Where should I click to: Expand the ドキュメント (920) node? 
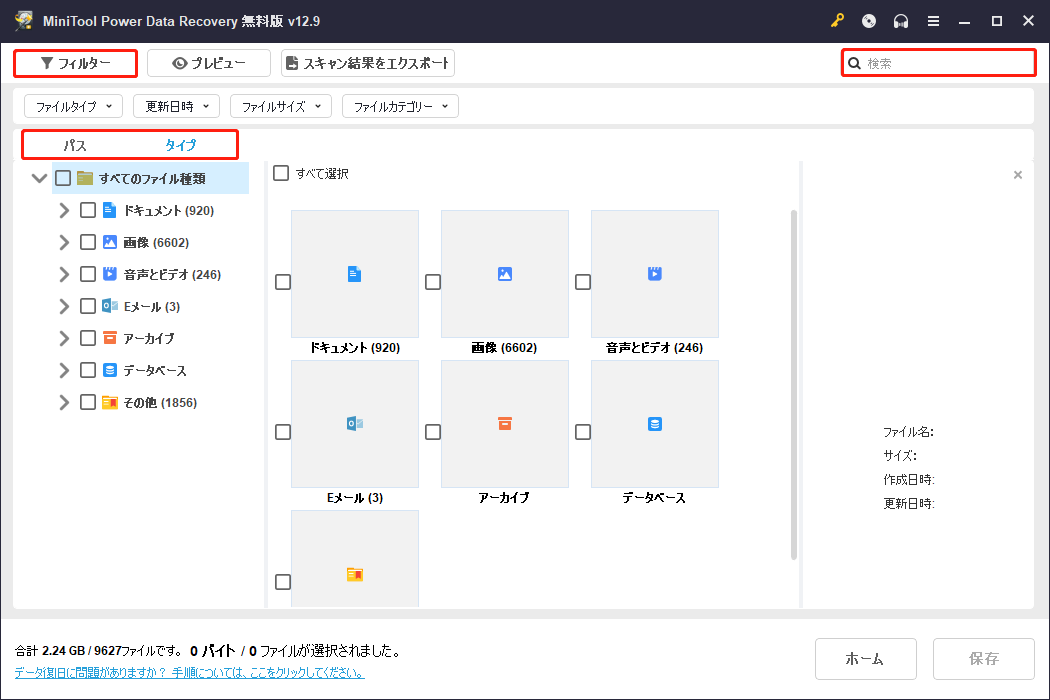[64, 210]
